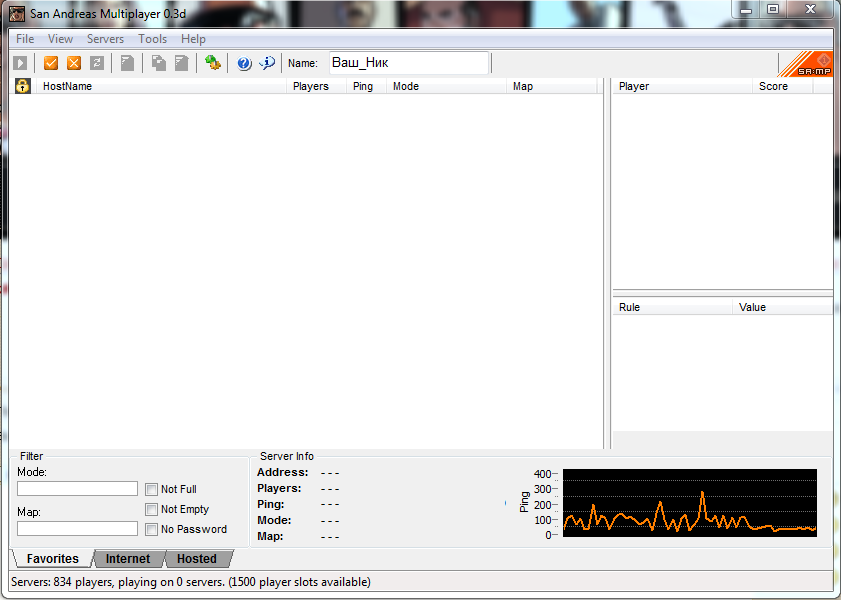Screen dimensions: 841x600
Task: Enable the No Password filter checkbox
Action: pos(151,529)
